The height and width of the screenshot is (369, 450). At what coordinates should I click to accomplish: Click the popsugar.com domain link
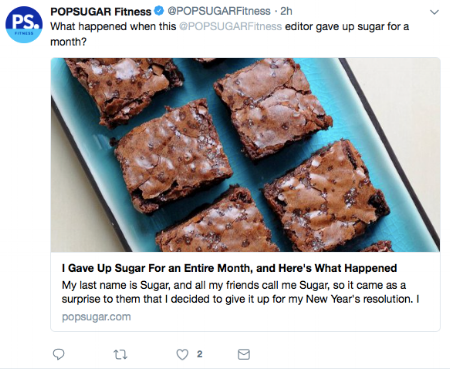(x=96, y=317)
